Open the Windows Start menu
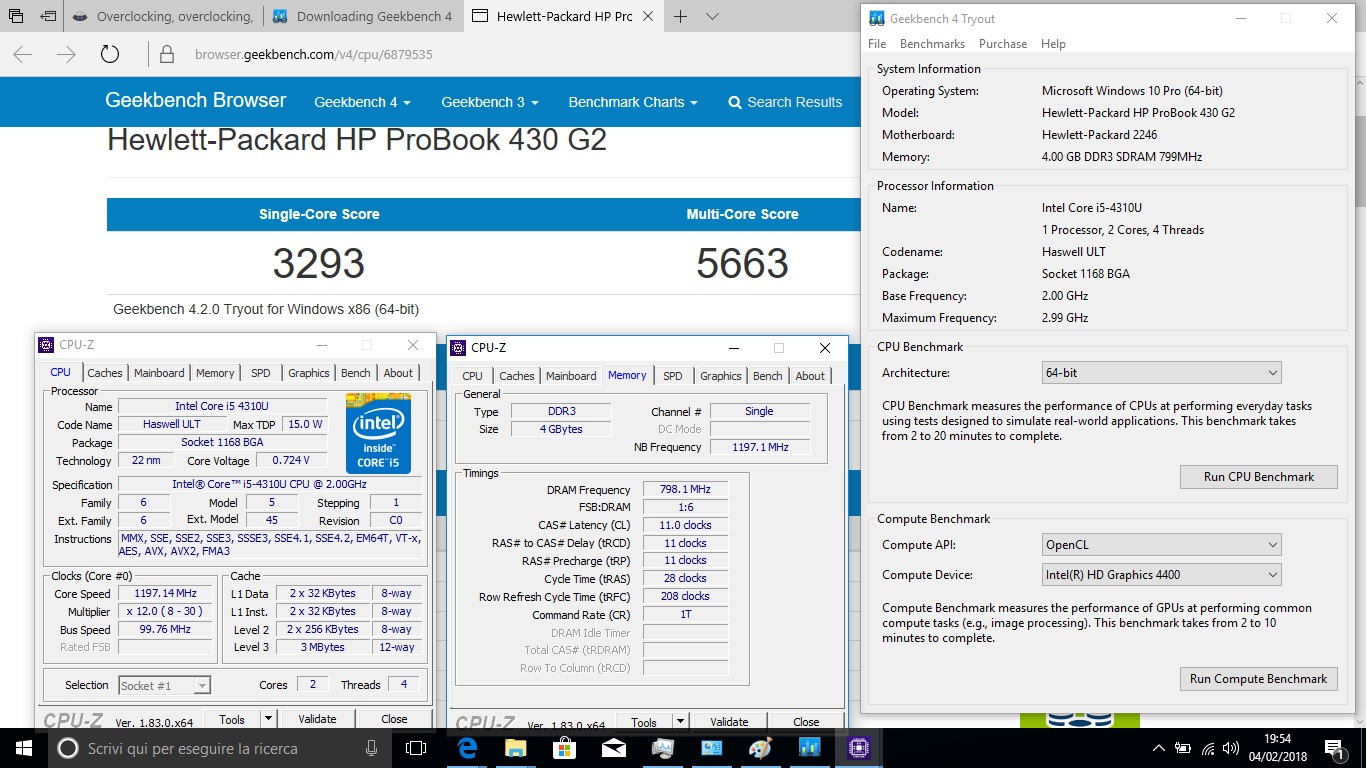 (24, 747)
